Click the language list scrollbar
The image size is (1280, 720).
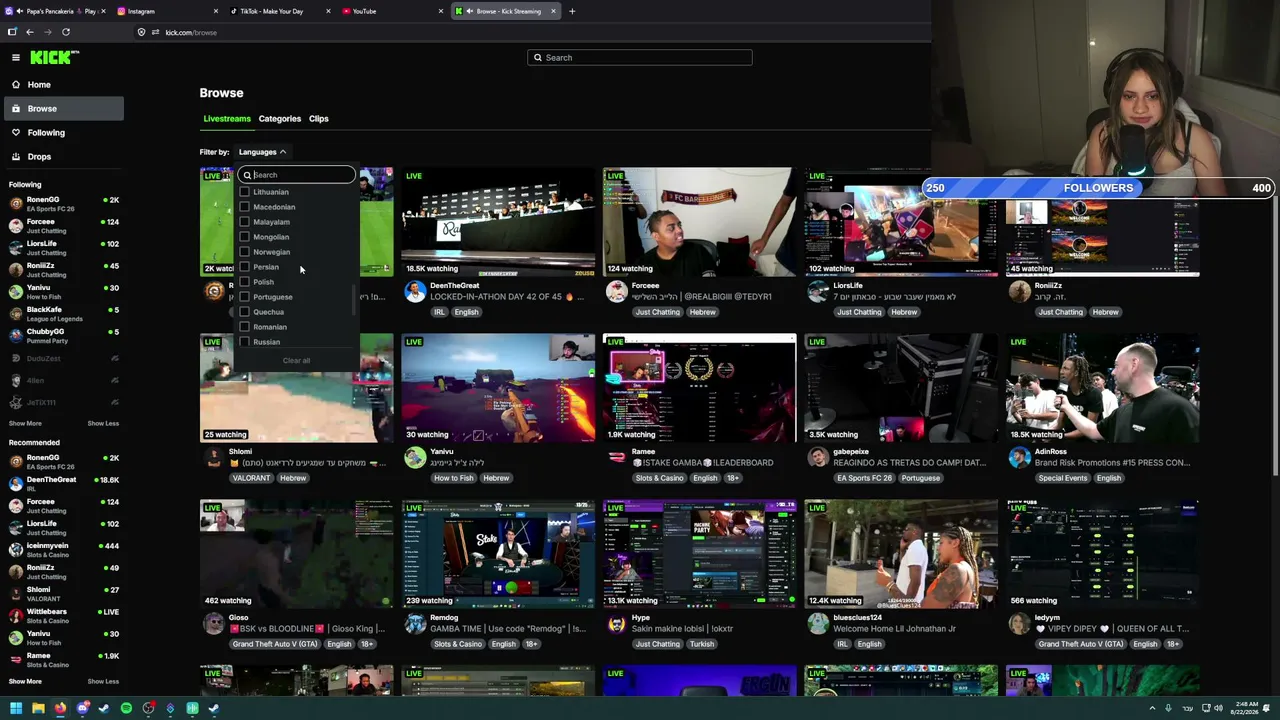click(353, 299)
